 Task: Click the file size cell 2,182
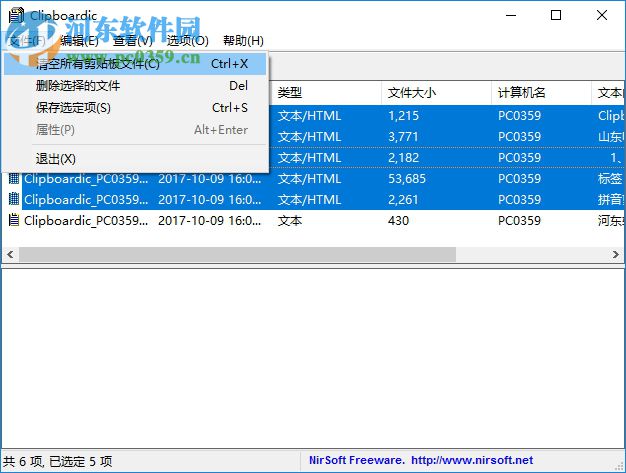click(x=403, y=158)
